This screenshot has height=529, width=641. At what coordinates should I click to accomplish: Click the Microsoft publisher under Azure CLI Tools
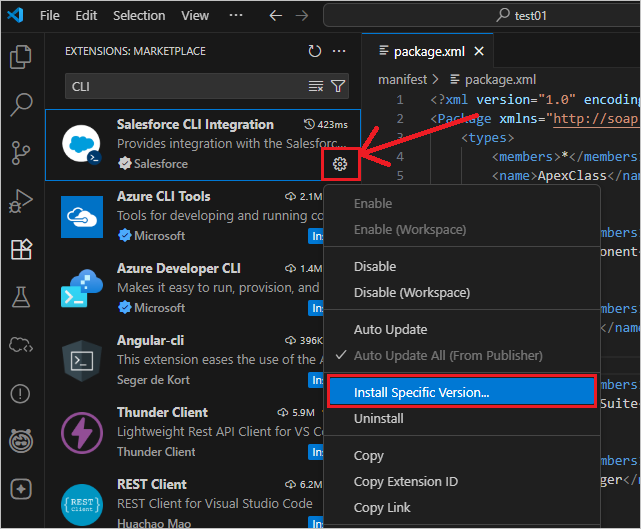coord(159,236)
